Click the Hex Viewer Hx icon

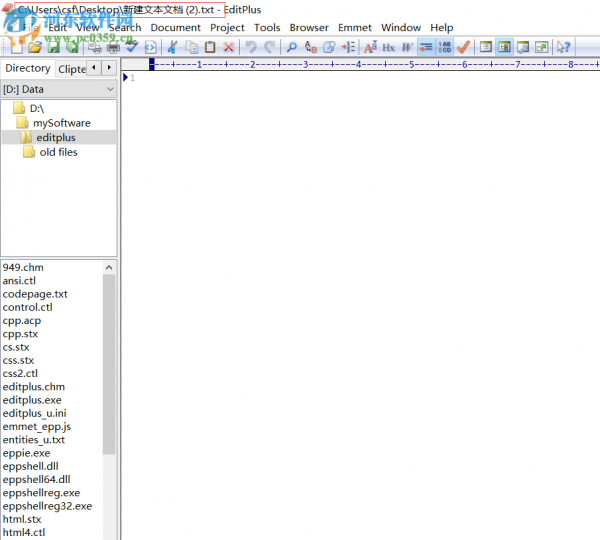388,47
